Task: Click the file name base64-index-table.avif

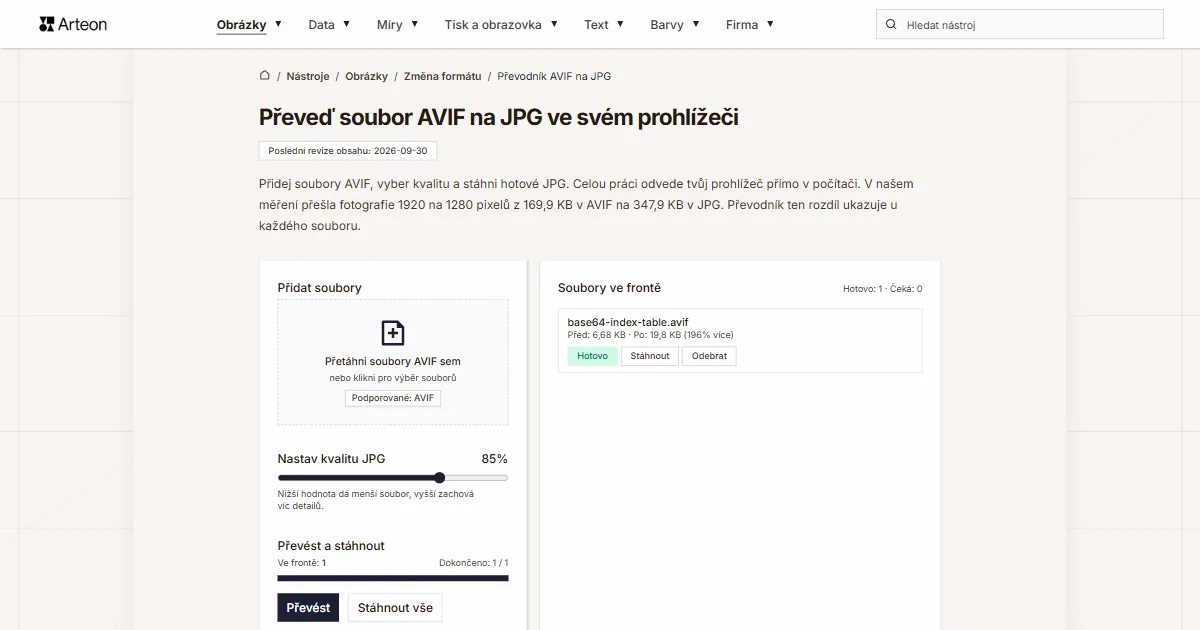Action: click(628, 322)
